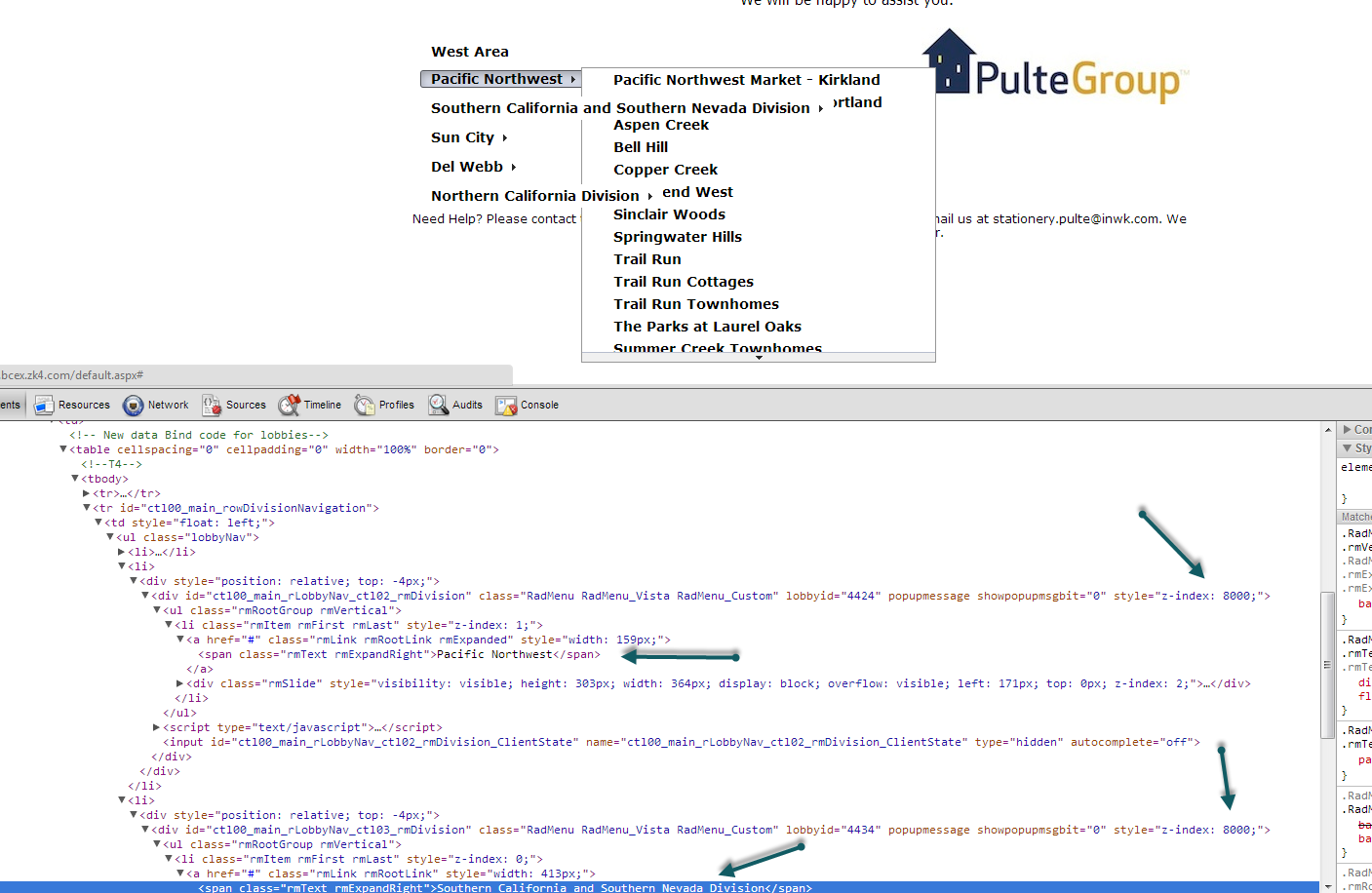Expand the collapsed script node
The image size is (1372, 893).
(157, 727)
